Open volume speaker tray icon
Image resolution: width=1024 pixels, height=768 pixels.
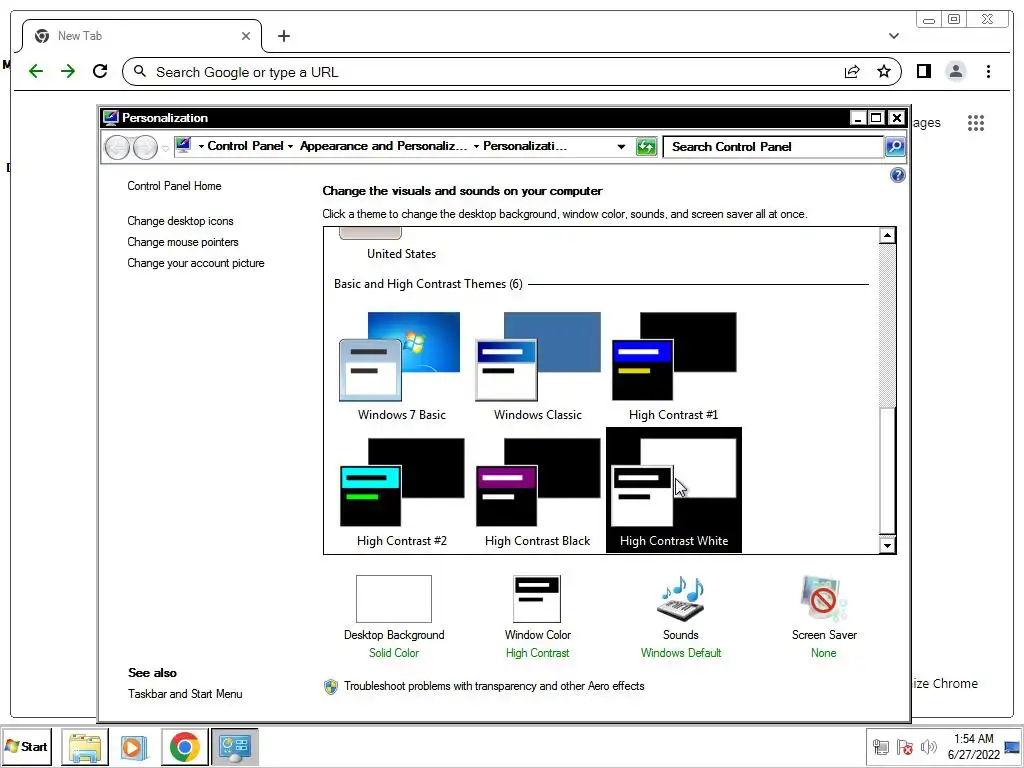928,747
